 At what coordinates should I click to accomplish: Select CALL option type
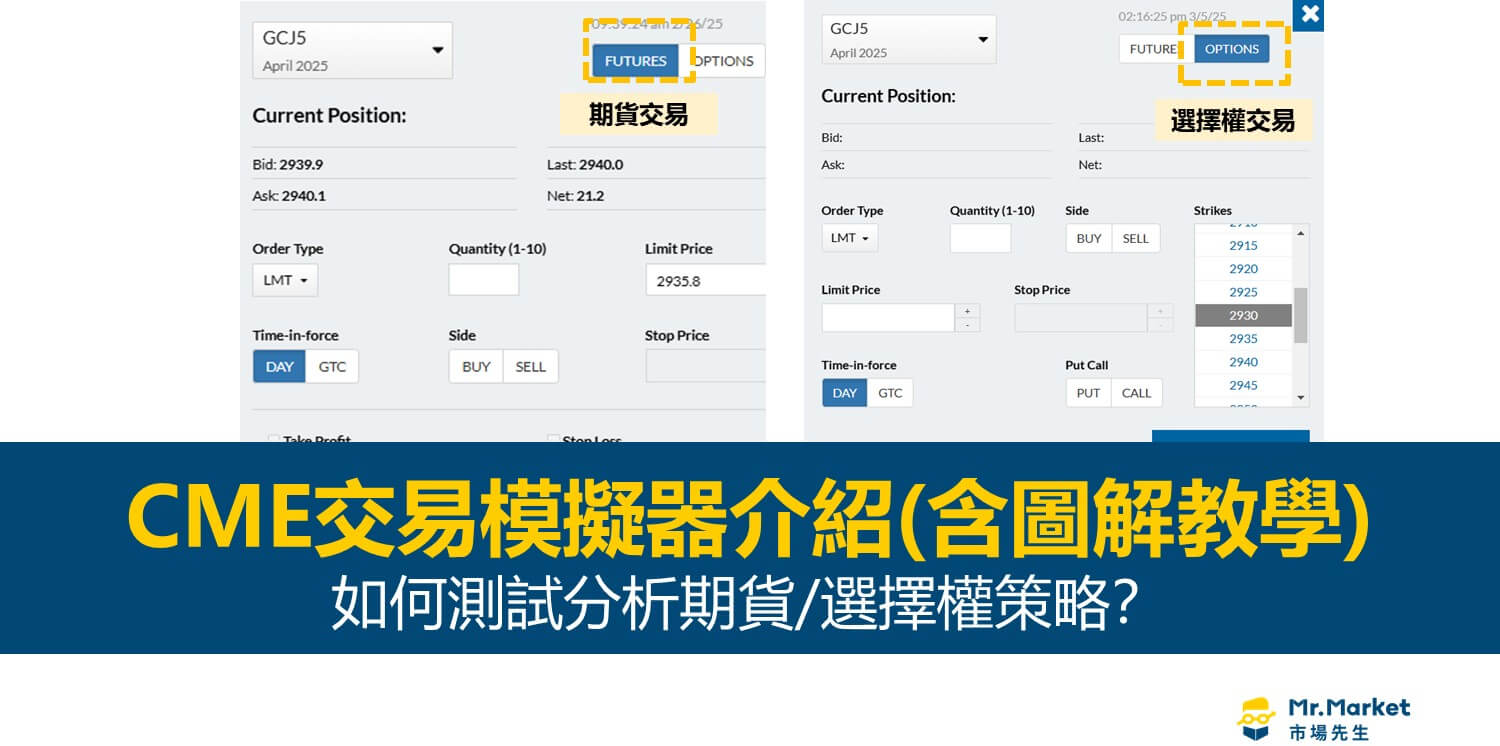click(1136, 393)
